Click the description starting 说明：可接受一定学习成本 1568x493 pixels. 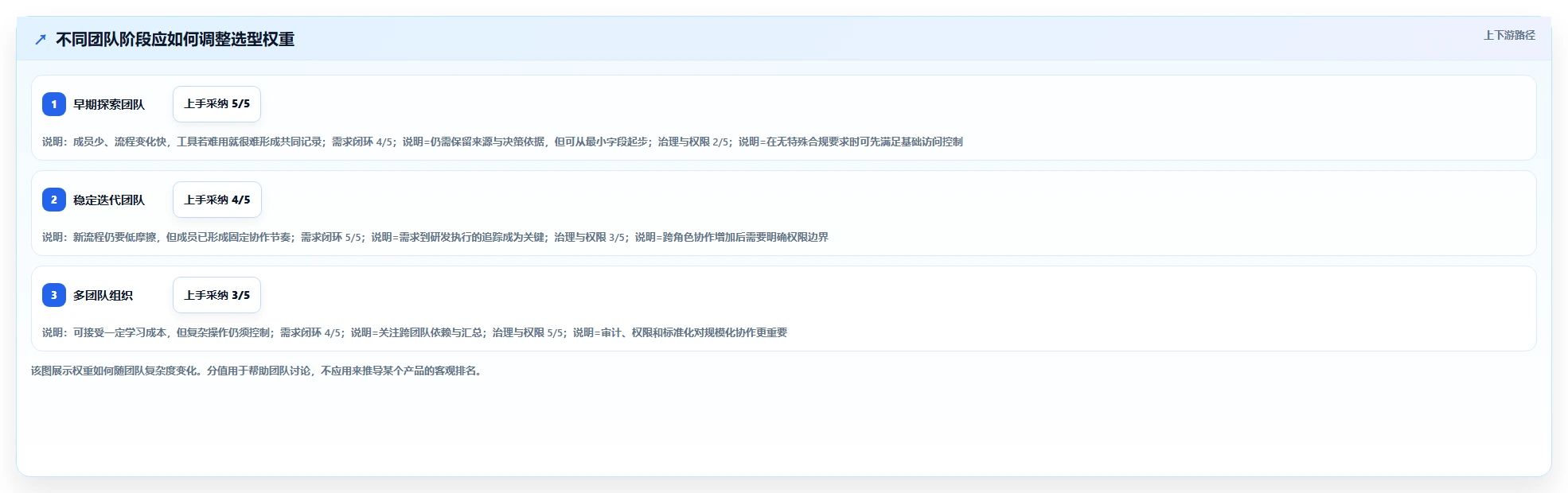[x=415, y=332]
